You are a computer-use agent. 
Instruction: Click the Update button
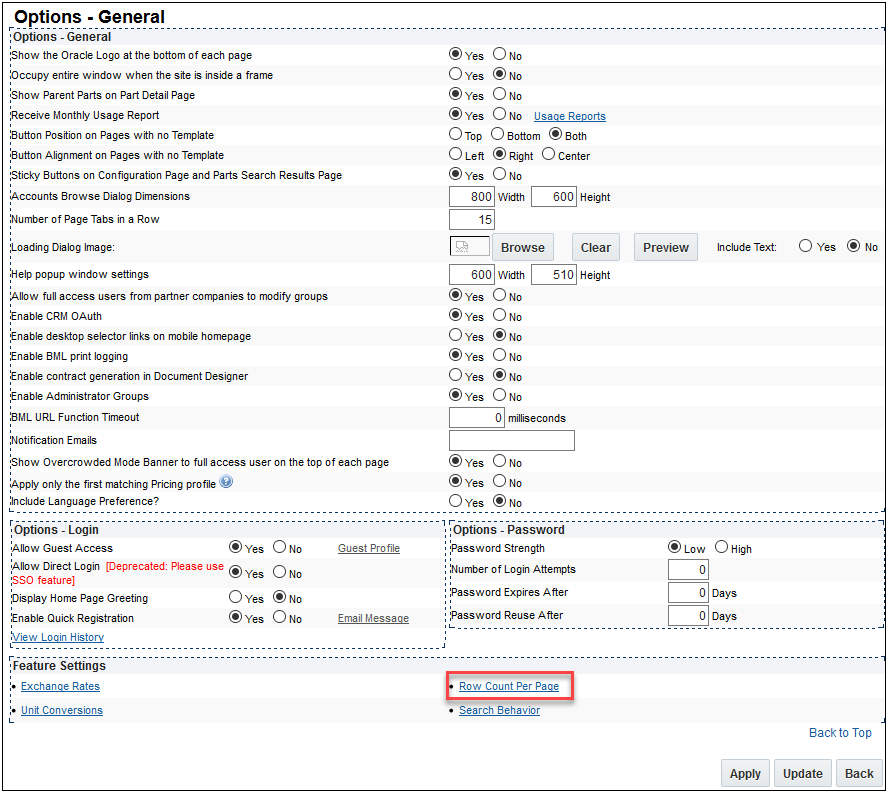point(802,773)
